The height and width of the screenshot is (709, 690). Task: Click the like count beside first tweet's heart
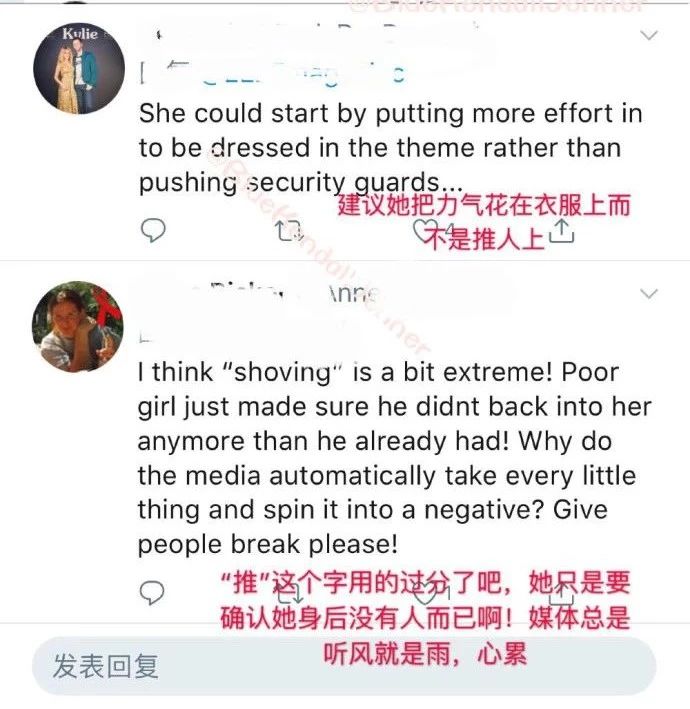click(450, 229)
